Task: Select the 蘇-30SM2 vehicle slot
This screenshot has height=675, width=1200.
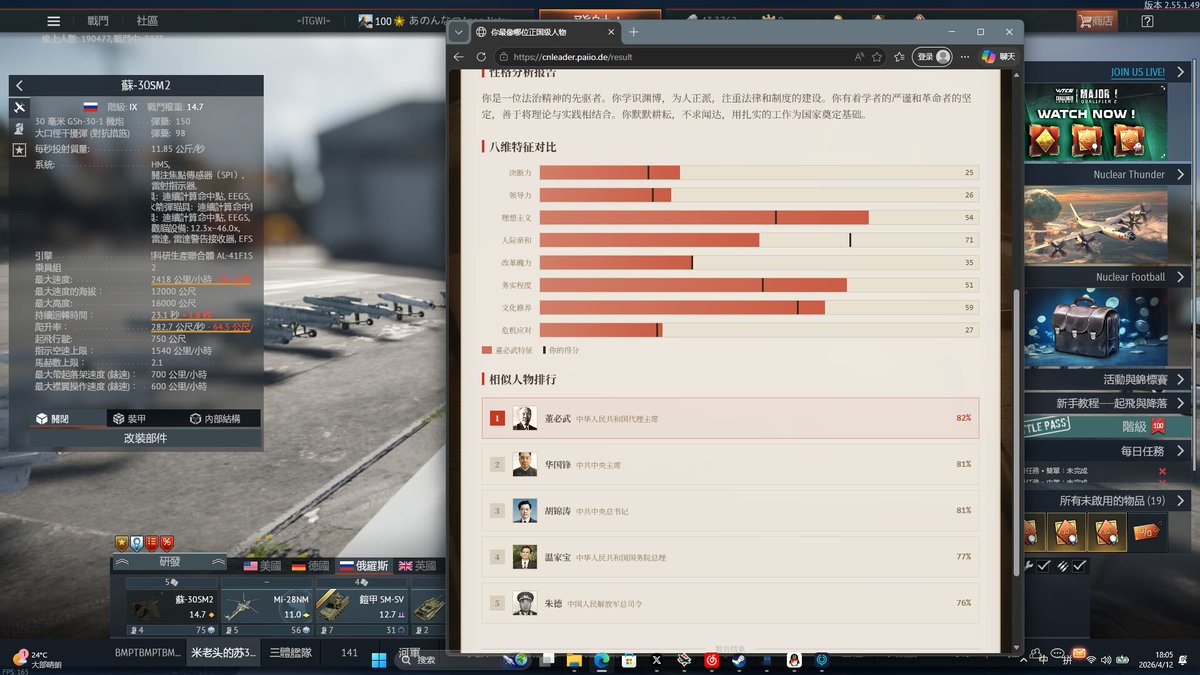Action: tap(172, 606)
